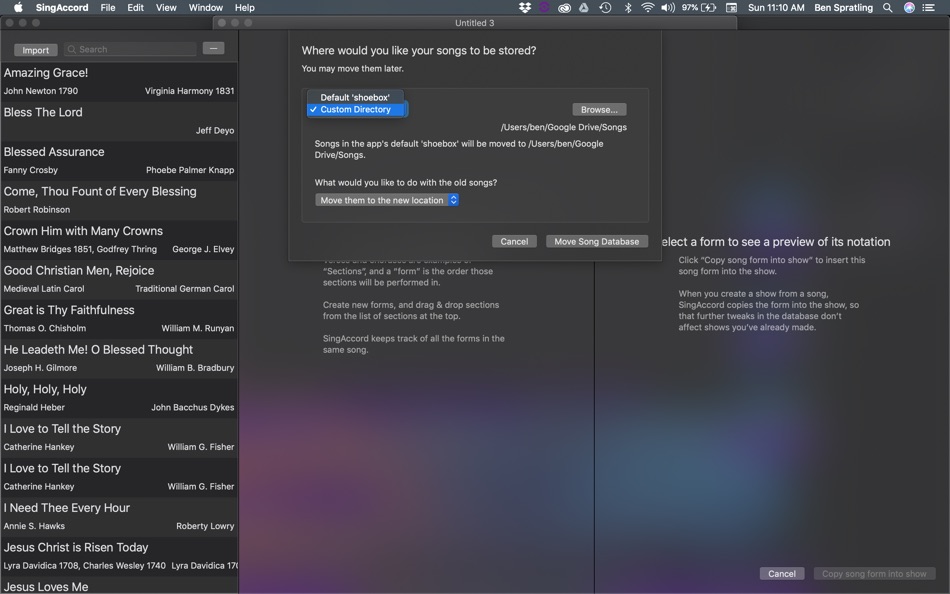Click the keyboard input menu icon
The height and width of the screenshot is (594, 950).
[731, 7]
